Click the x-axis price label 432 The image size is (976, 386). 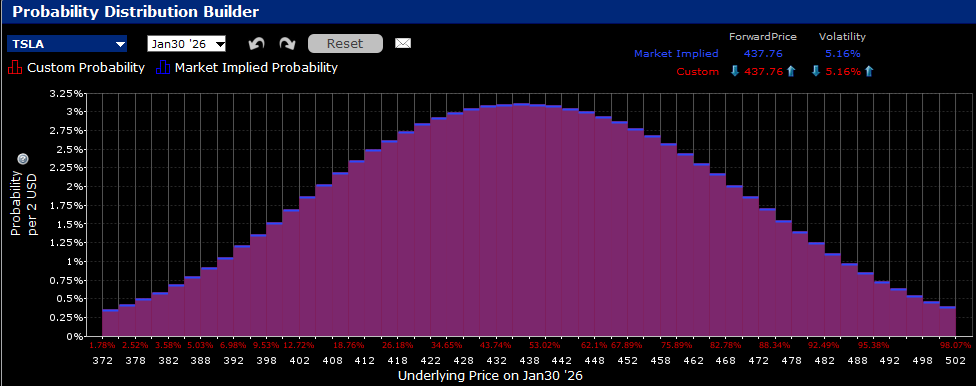tap(496, 360)
